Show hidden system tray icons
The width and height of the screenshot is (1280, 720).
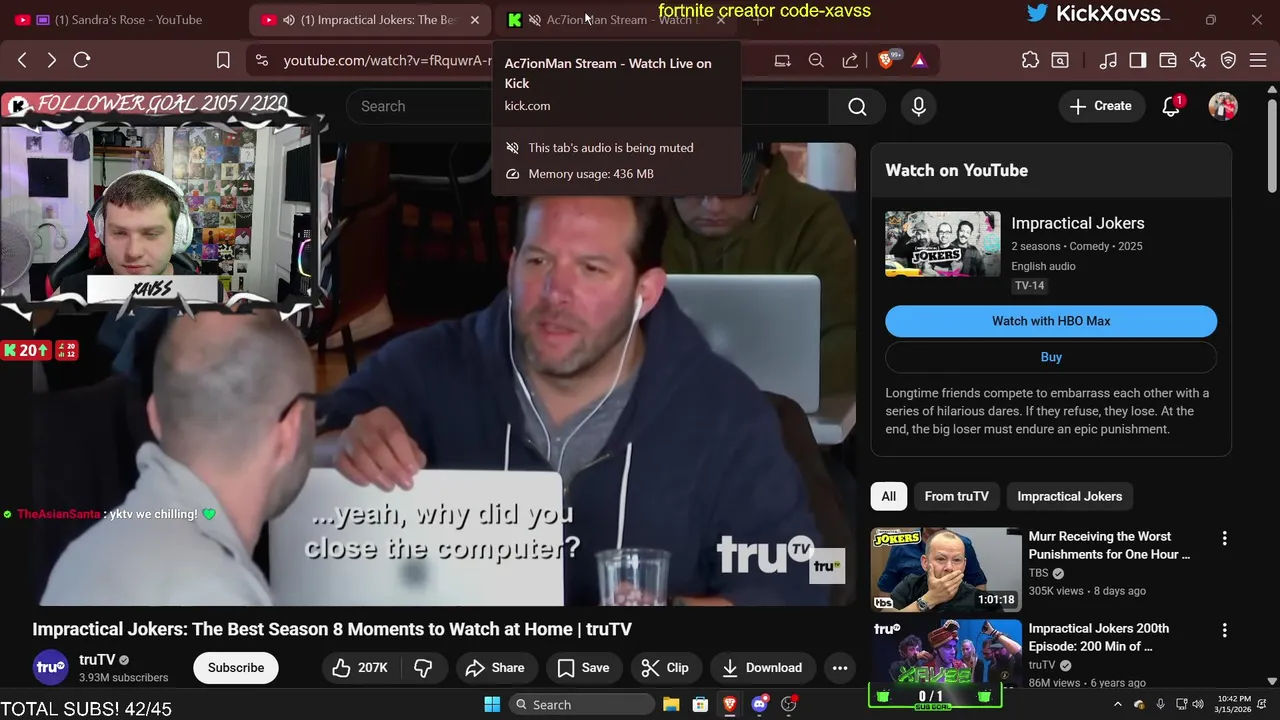pyautogui.click(x=1116, y=705)
